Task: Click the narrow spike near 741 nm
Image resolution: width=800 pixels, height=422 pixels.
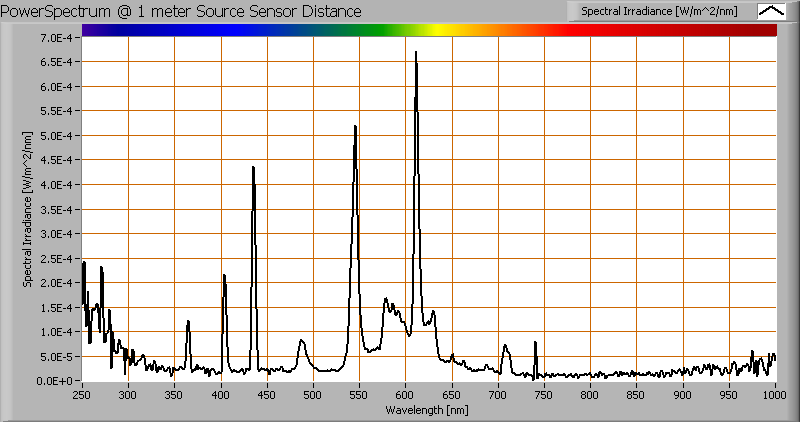Action: click(x=536, y=344)
